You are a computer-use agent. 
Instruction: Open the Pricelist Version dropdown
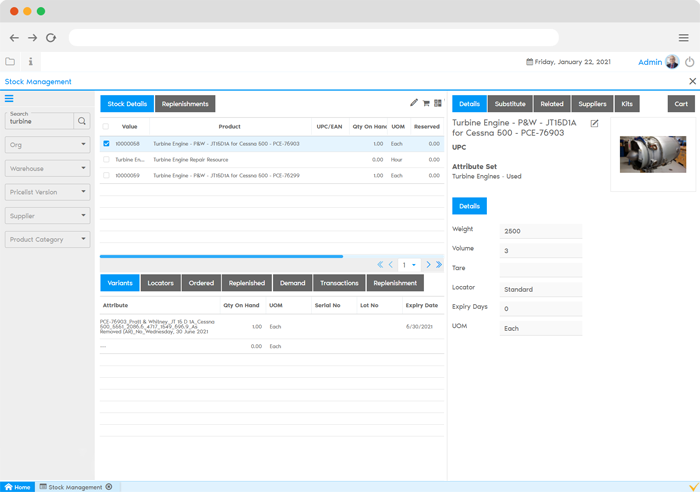tap(47, 191)
